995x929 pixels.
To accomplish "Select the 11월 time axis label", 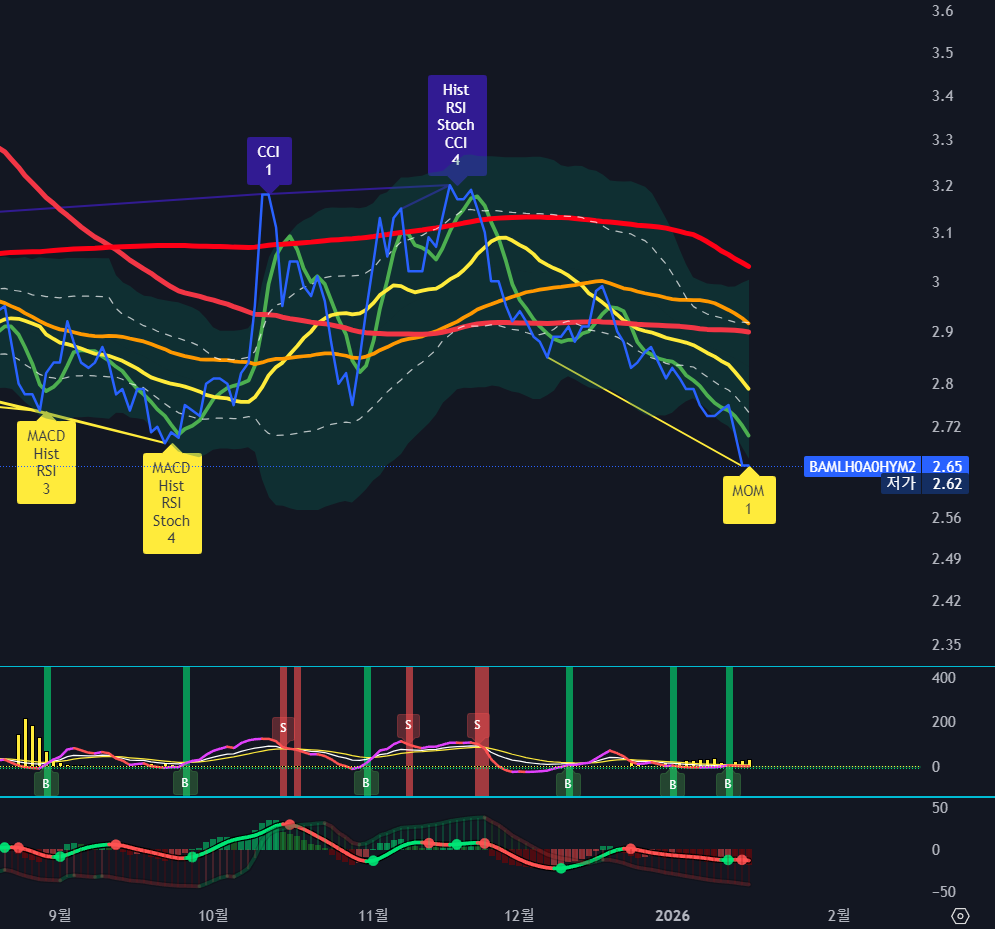I will (x=373, y=914).
